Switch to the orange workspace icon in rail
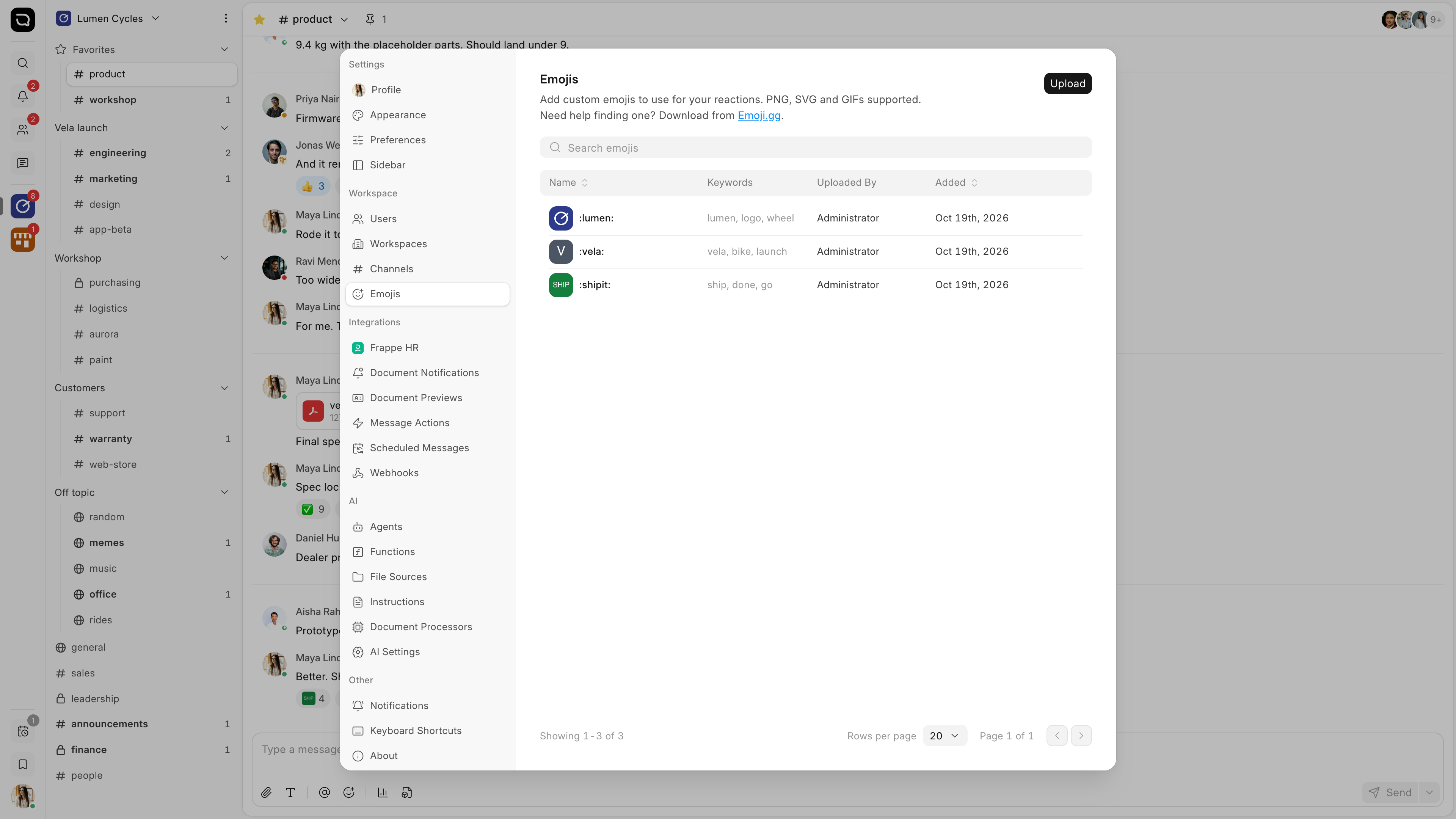The image size is (1456, 819). point(23,240)
